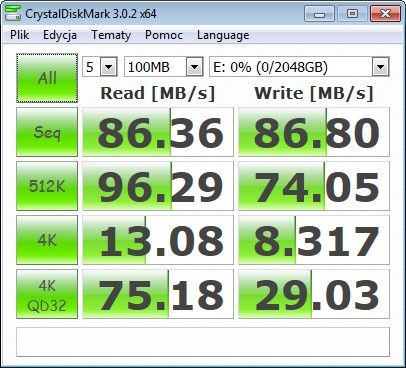406x368 pixels.
Task: Click the 512K write result 74.05
Action: tap(314, 186)
